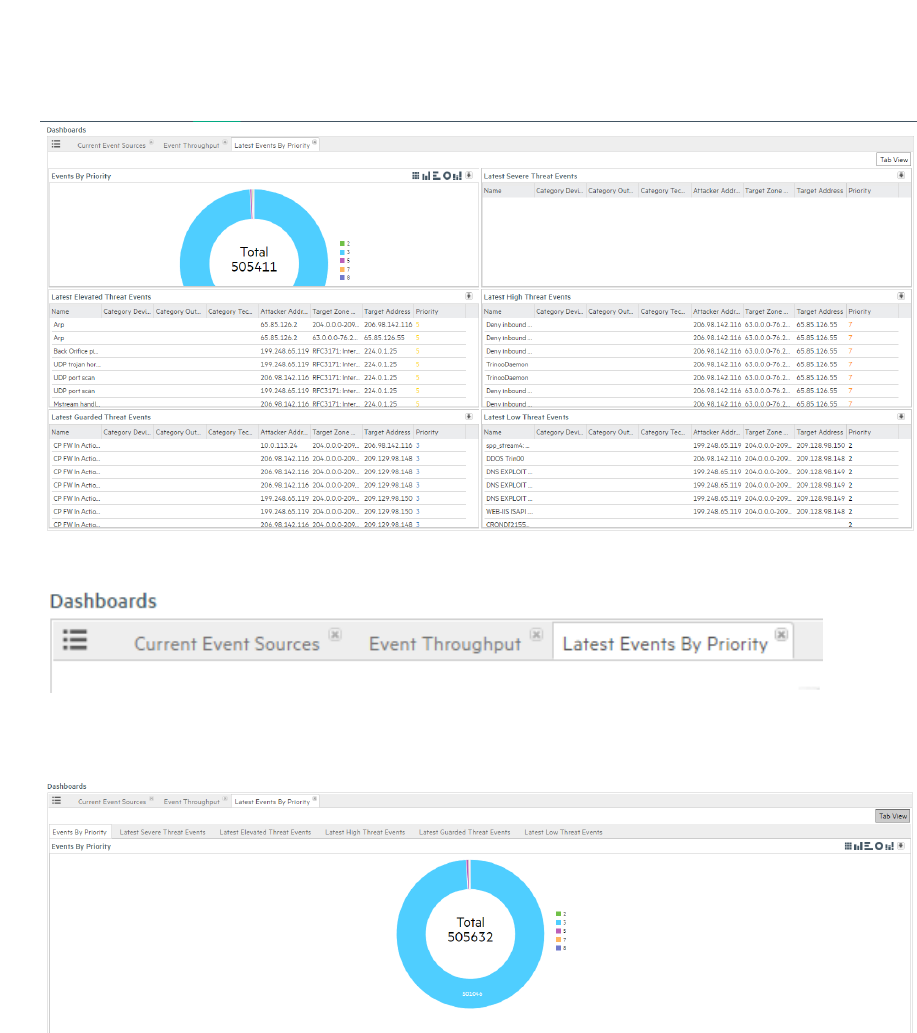
Task: Select the stacked chart icon in tiled Events By Priority
Action: (x=457, y=175)
